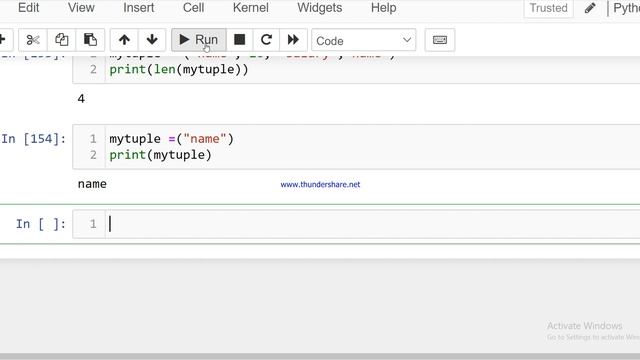
Task: Run the selected cell
Action: pyautogui.click(x=199, y=40)
